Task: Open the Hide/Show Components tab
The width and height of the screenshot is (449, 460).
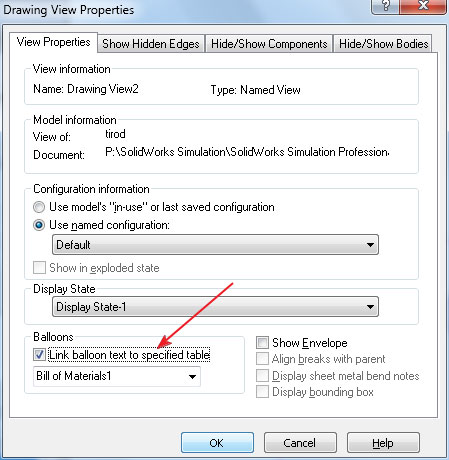Action: pos(269,44)
